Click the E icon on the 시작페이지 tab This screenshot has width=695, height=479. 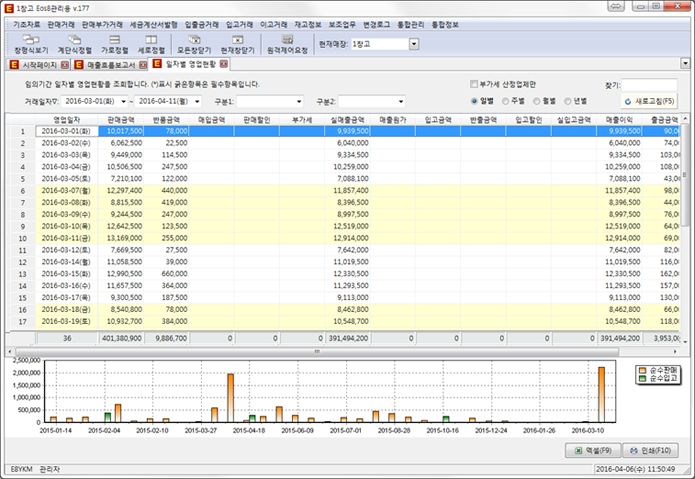pyautogui.click(x=14, y=65)
